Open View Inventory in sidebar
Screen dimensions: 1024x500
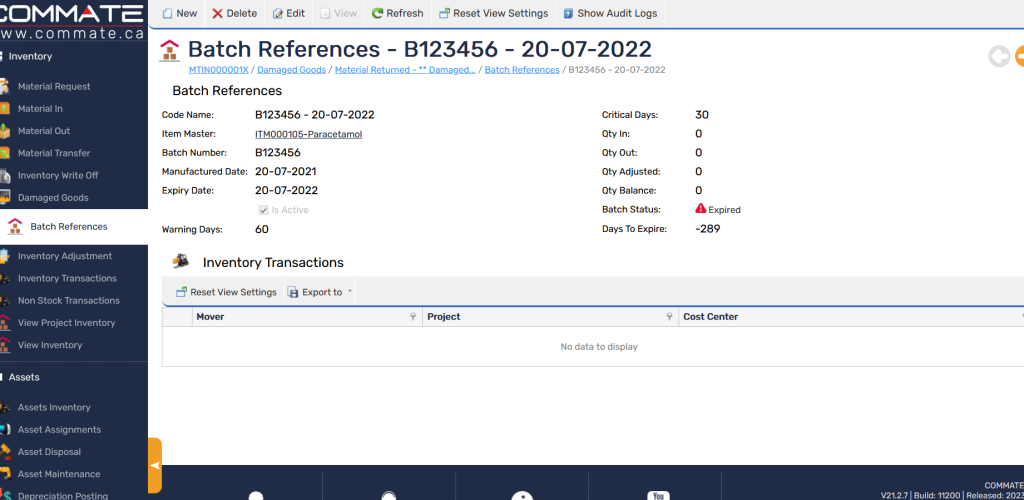pos(50,345)
